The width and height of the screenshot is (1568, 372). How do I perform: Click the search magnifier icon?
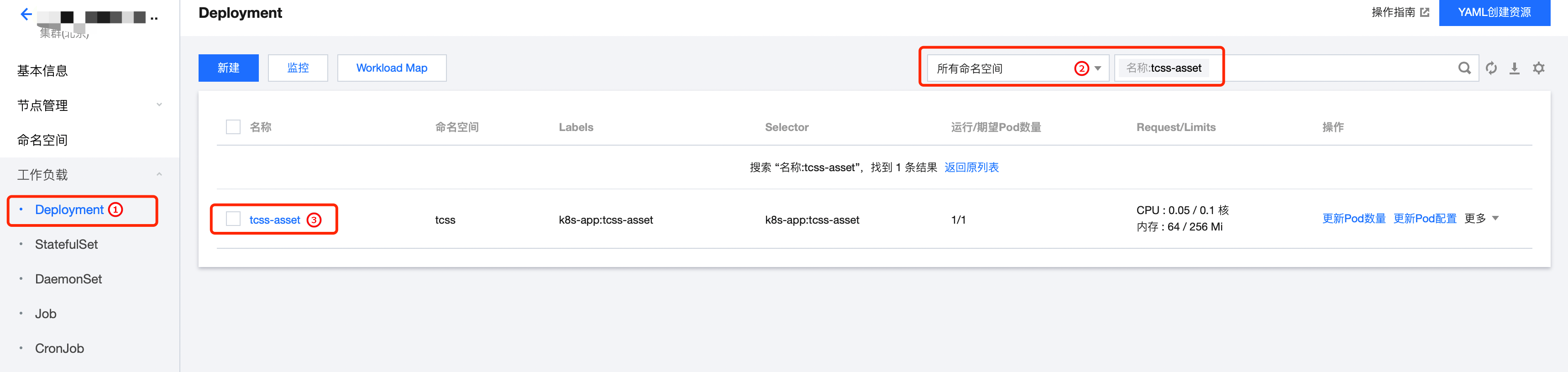click(1464, 68)
